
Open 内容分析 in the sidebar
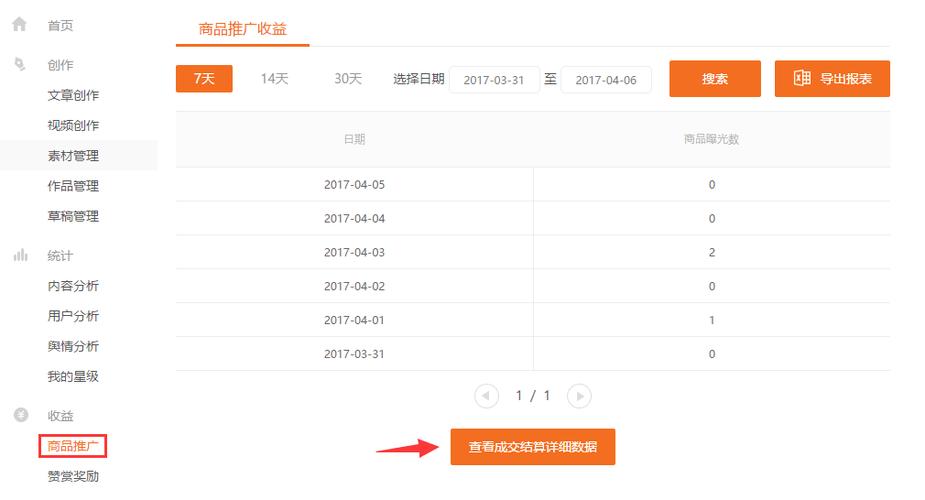pos(73,285)
